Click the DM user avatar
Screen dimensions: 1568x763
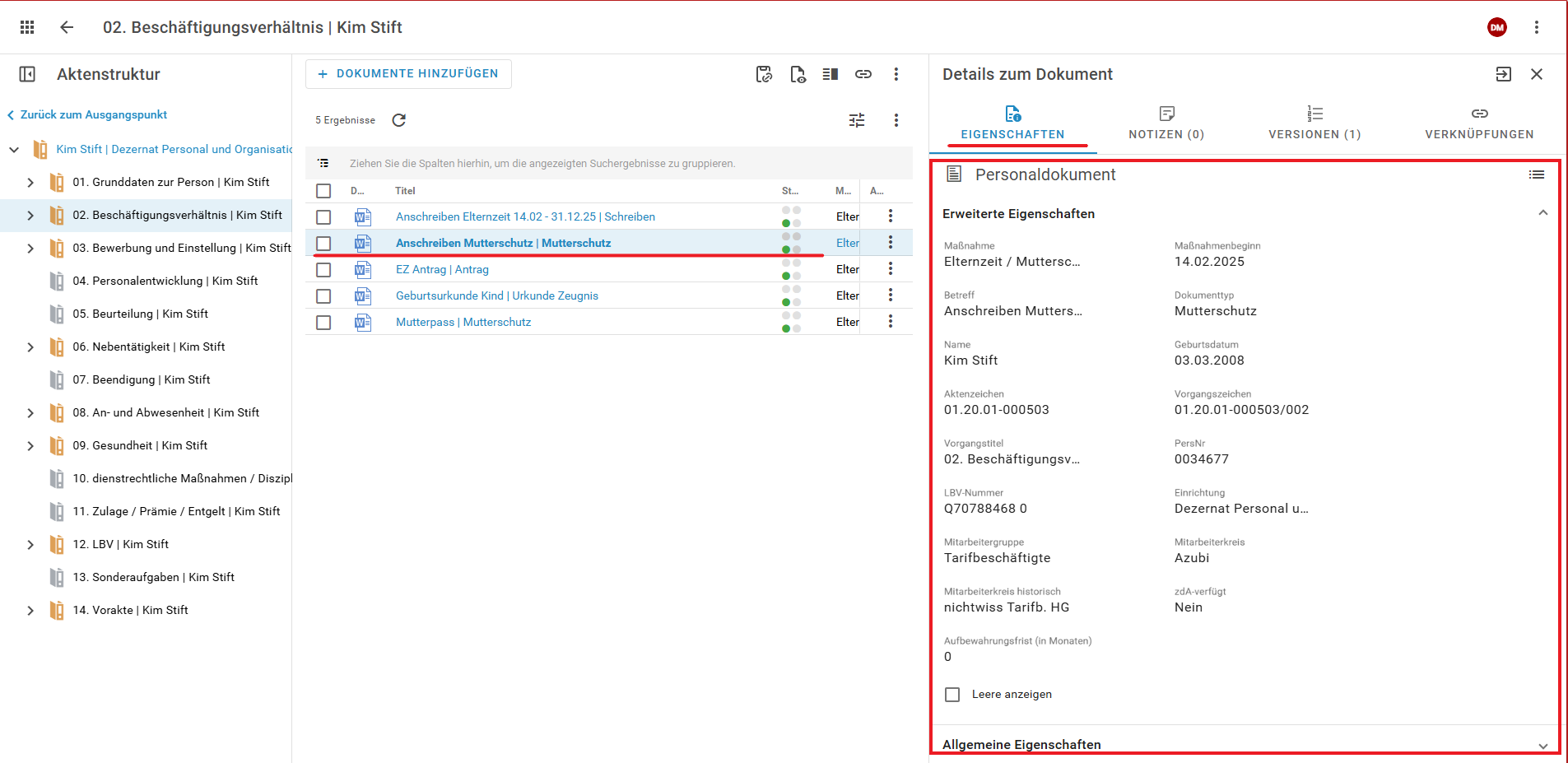pos(1496,27)
